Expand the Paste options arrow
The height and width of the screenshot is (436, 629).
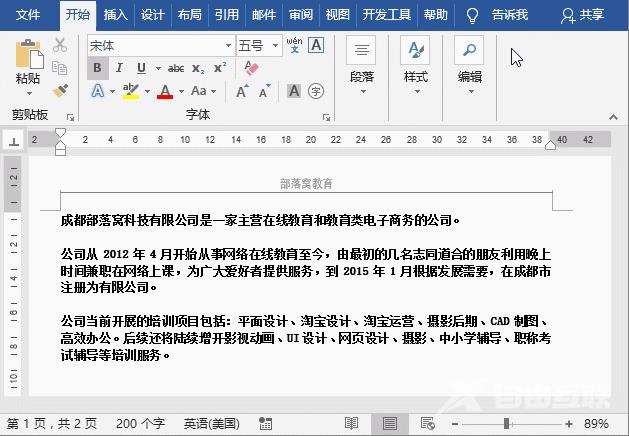[x=29, y=93]
